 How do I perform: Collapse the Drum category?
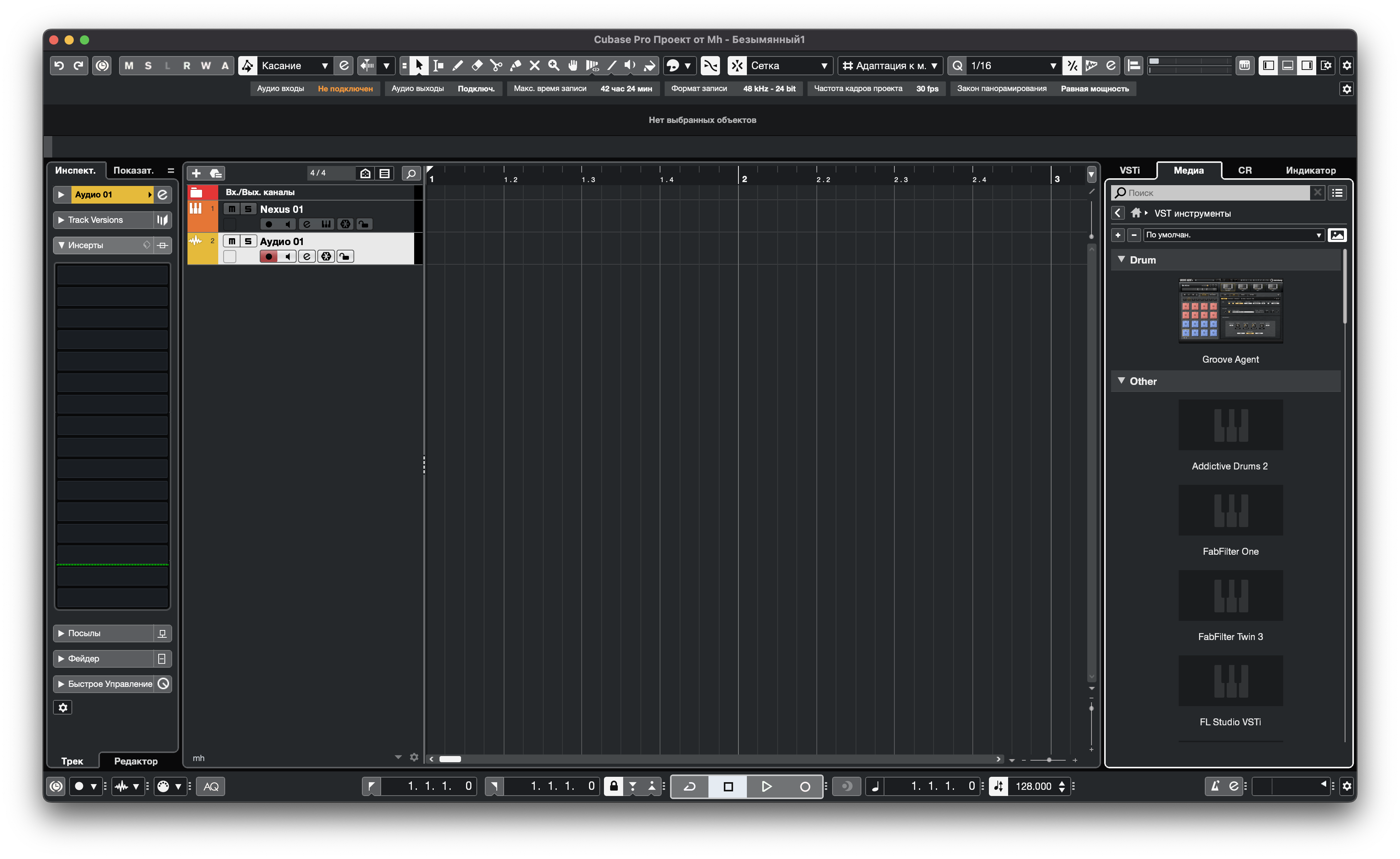(1121, 260)
